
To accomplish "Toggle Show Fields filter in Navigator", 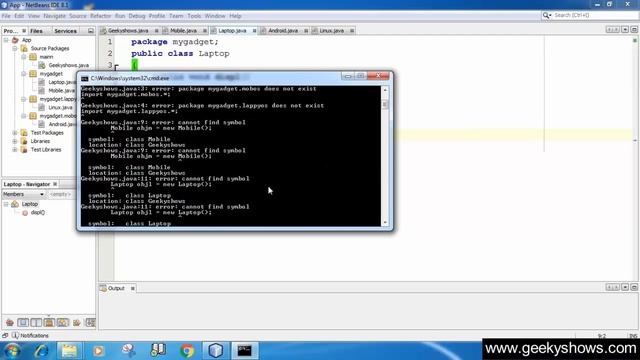I will pyautogui.click(x=23, y=323).
